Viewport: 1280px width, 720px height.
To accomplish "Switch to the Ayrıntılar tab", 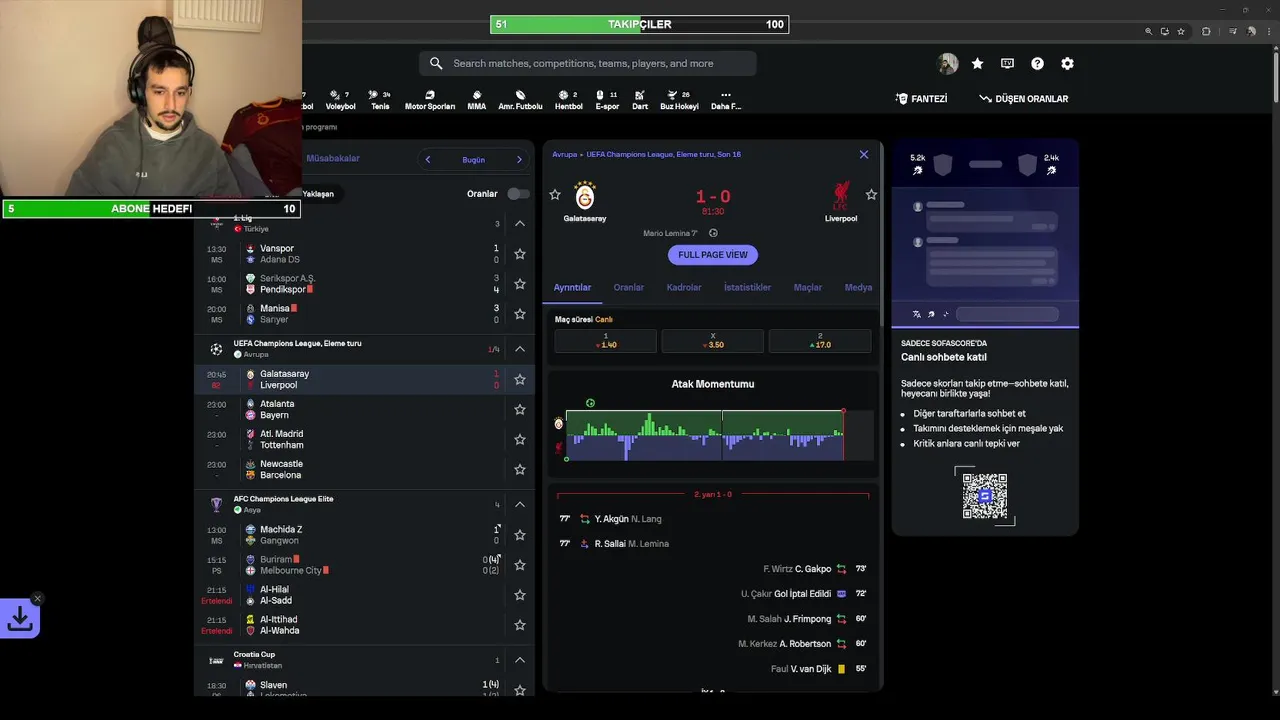I will pos(573,287).
